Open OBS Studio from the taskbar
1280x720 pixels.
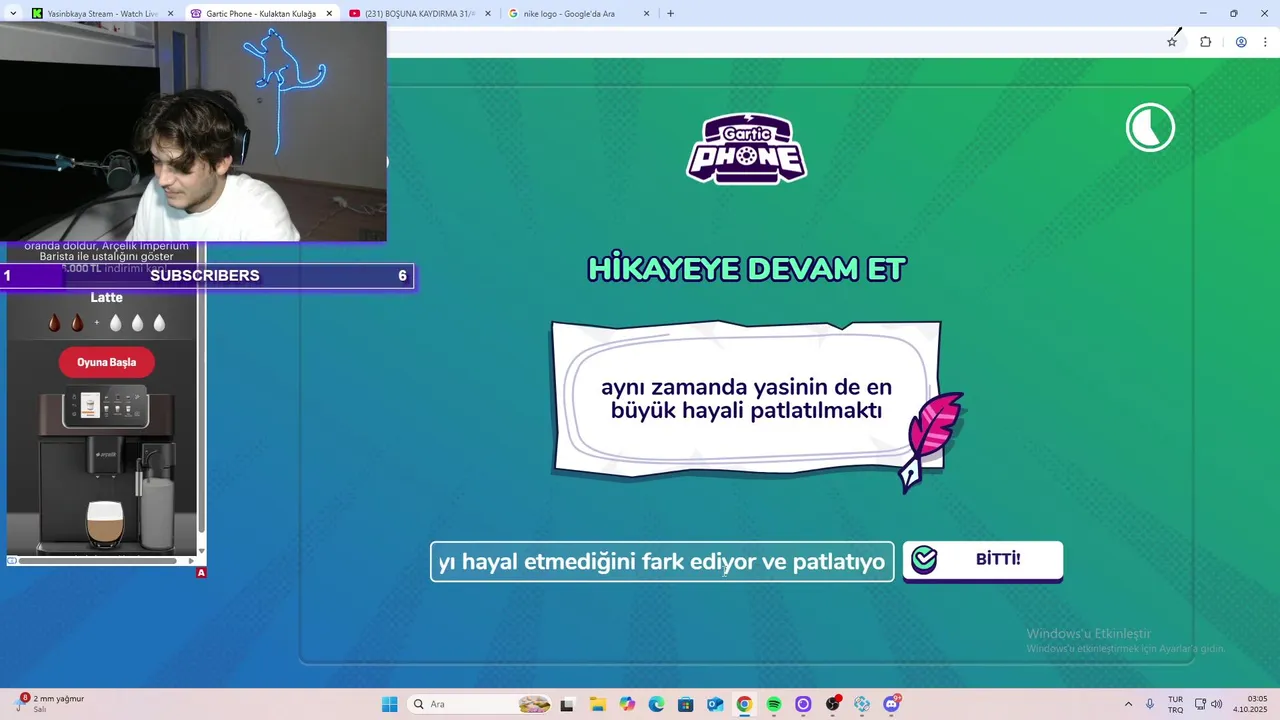(833, 704)
